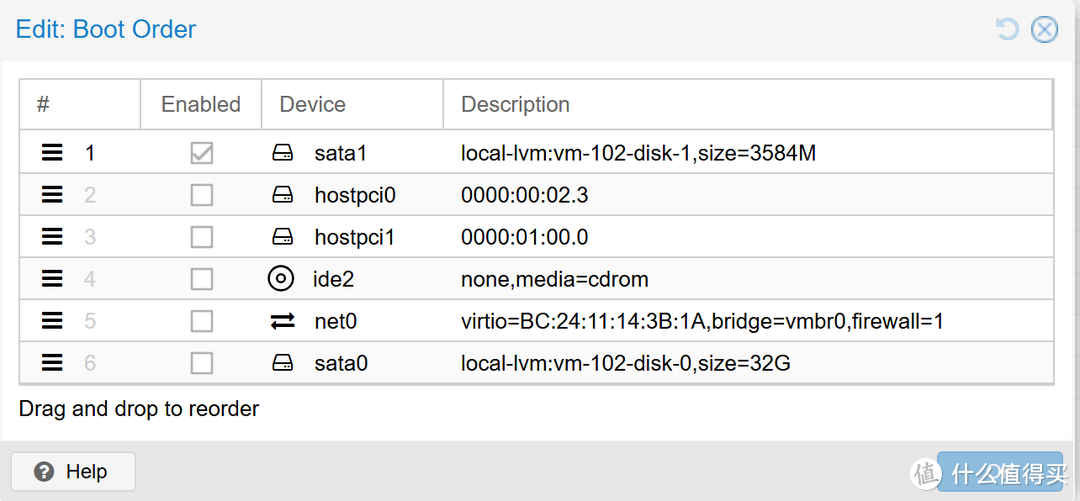
Task: Click the drag handle for ide2 row
Action: (x=52, y=279)
